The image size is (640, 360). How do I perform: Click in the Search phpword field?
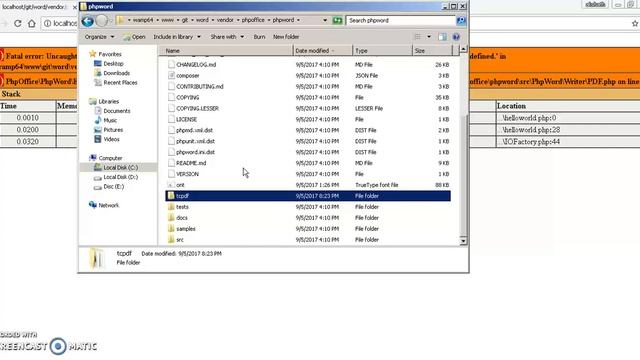click(x=401, y=20)
